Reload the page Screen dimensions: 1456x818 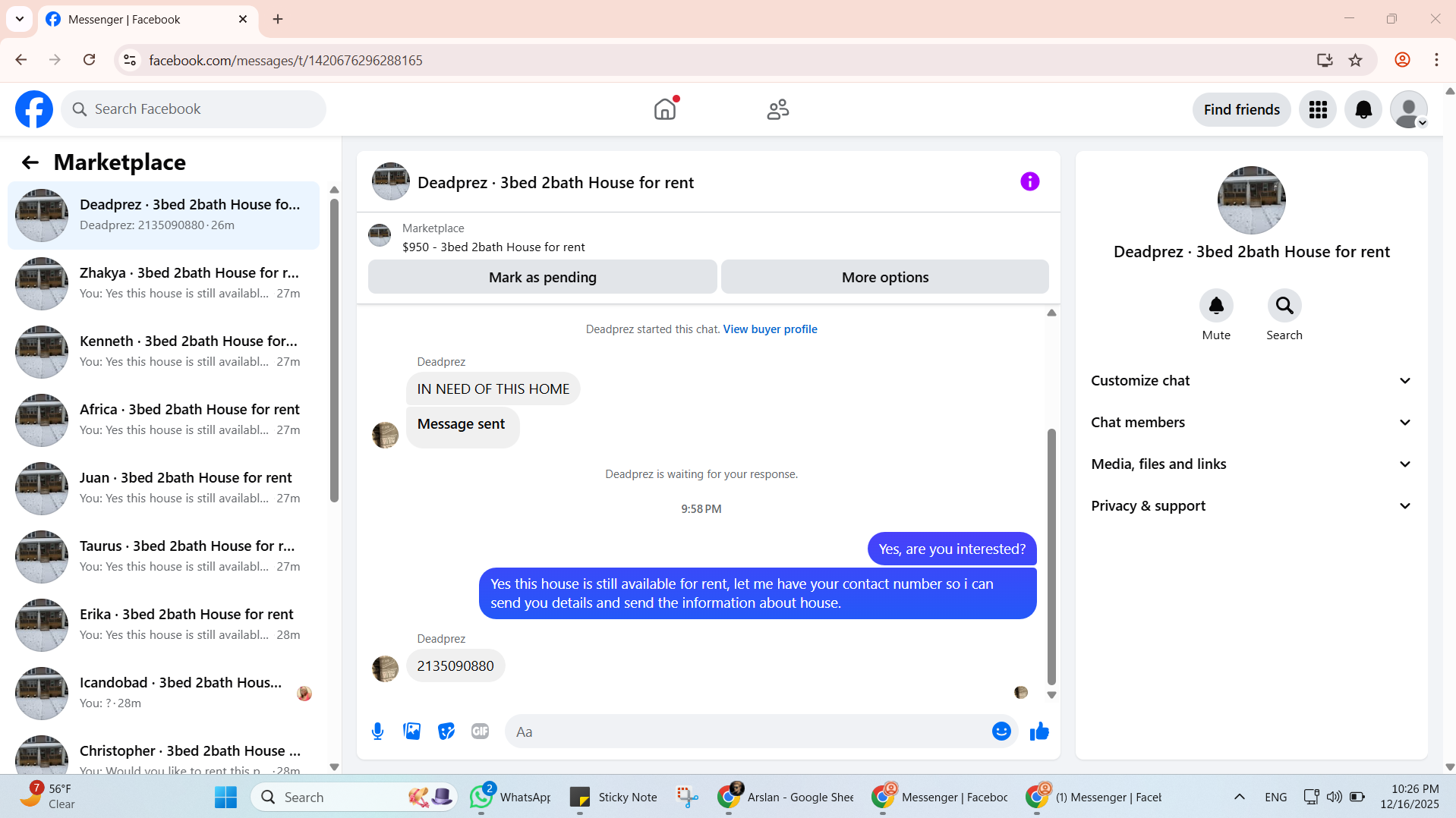tap(89, 60)
